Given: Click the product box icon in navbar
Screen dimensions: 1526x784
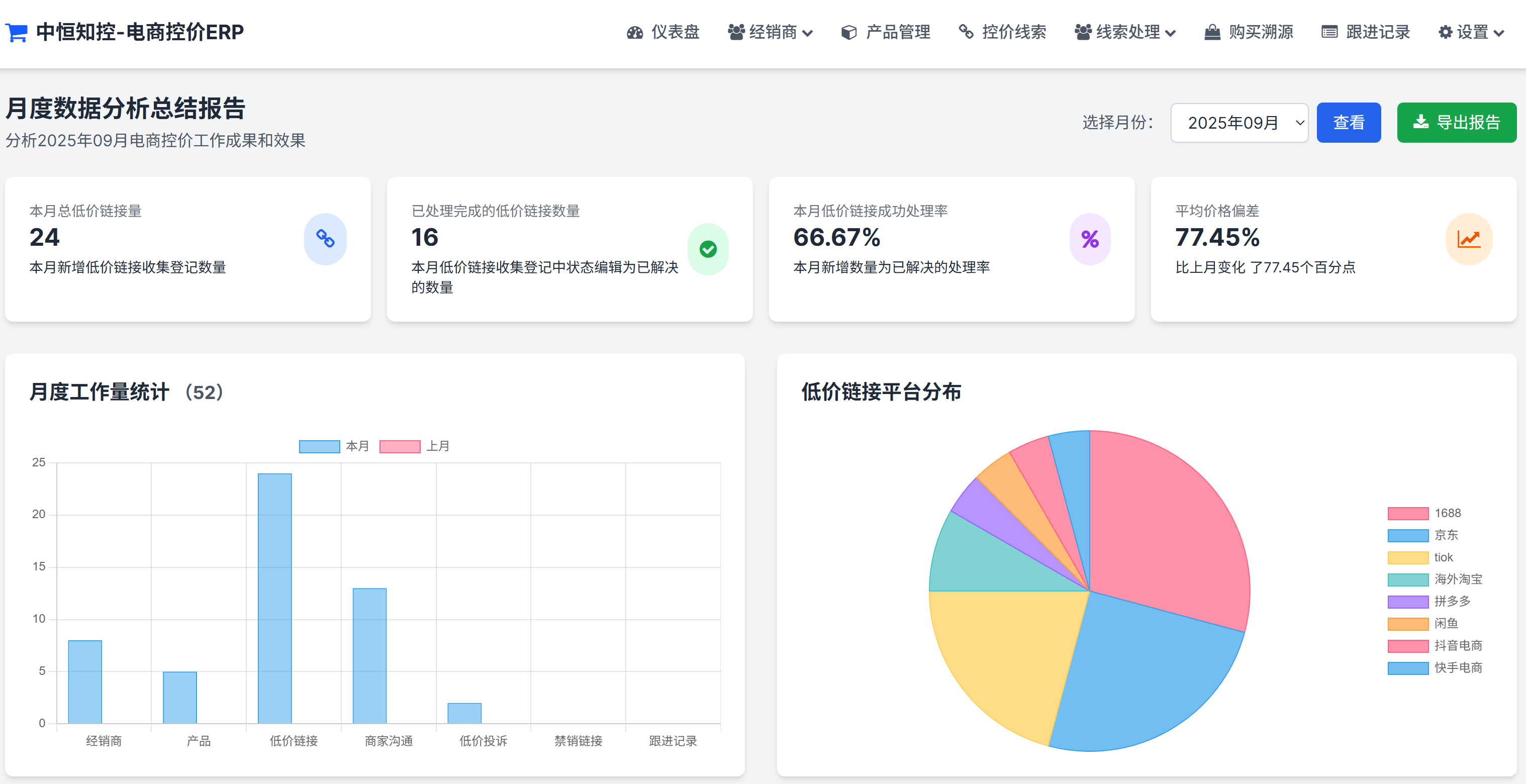Looking at the screenshot, I should 848,33.
